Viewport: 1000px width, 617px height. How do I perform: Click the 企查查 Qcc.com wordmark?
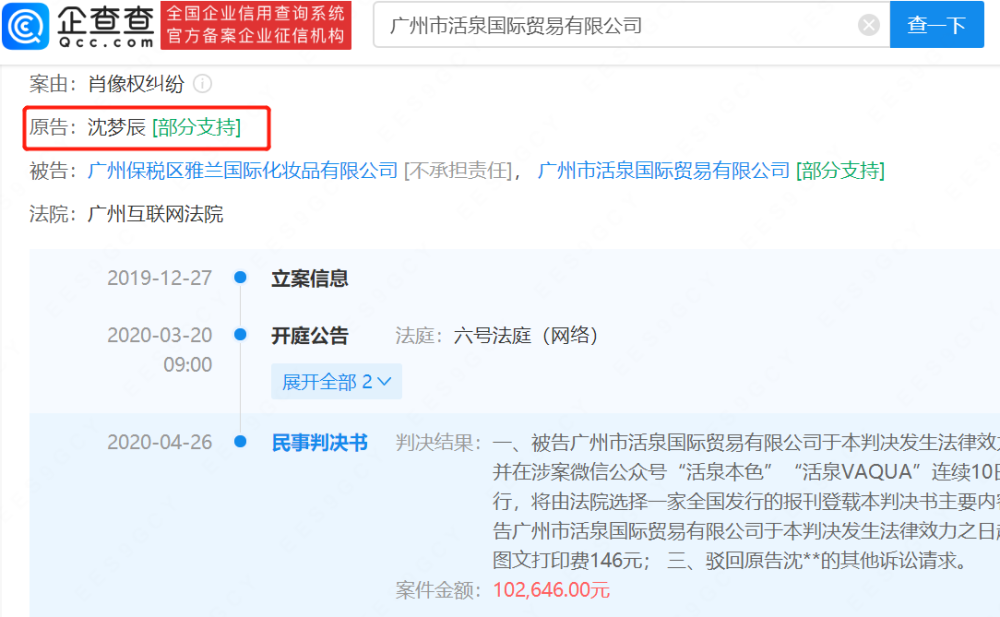pyautogui.click(x=105, y=27)
